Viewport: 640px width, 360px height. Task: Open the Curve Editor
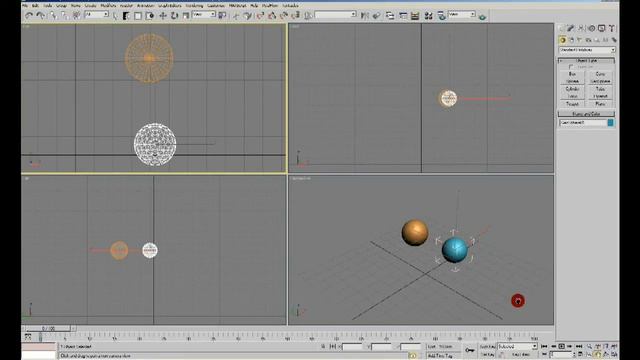403,16
